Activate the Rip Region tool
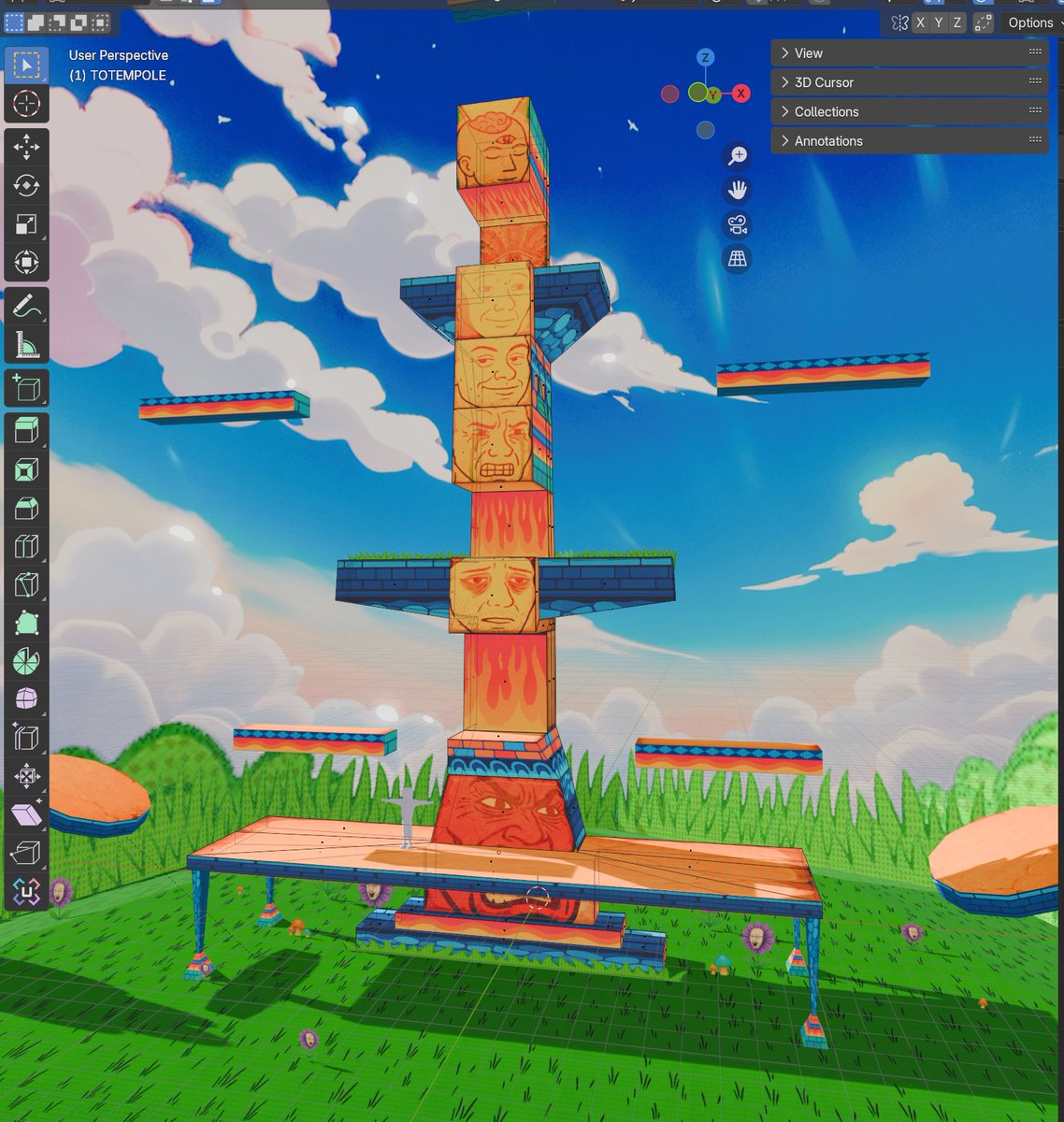 pos(26,854)
